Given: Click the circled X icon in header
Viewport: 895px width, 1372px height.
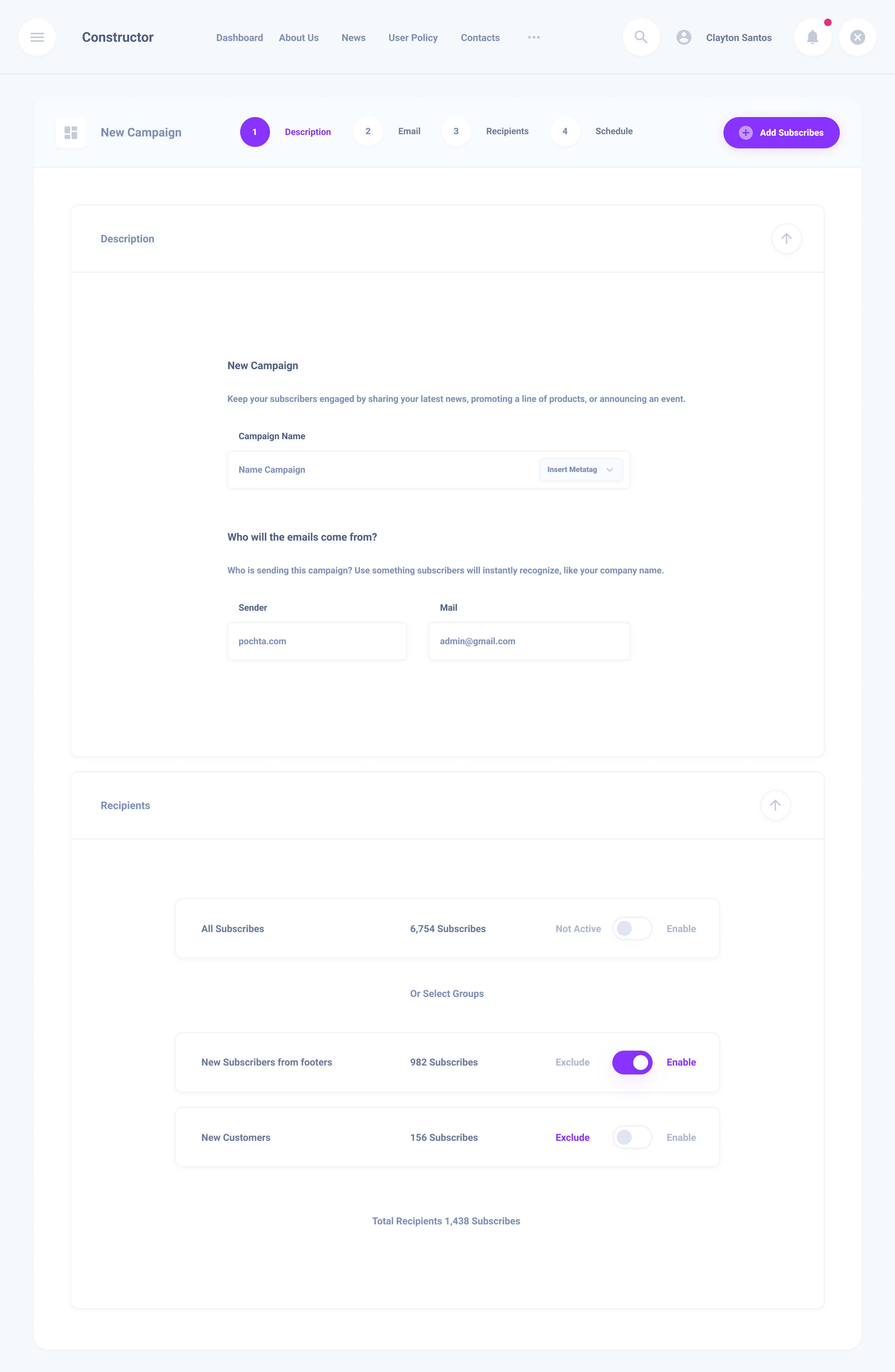Looking at the screenshot, I should 857,38.
